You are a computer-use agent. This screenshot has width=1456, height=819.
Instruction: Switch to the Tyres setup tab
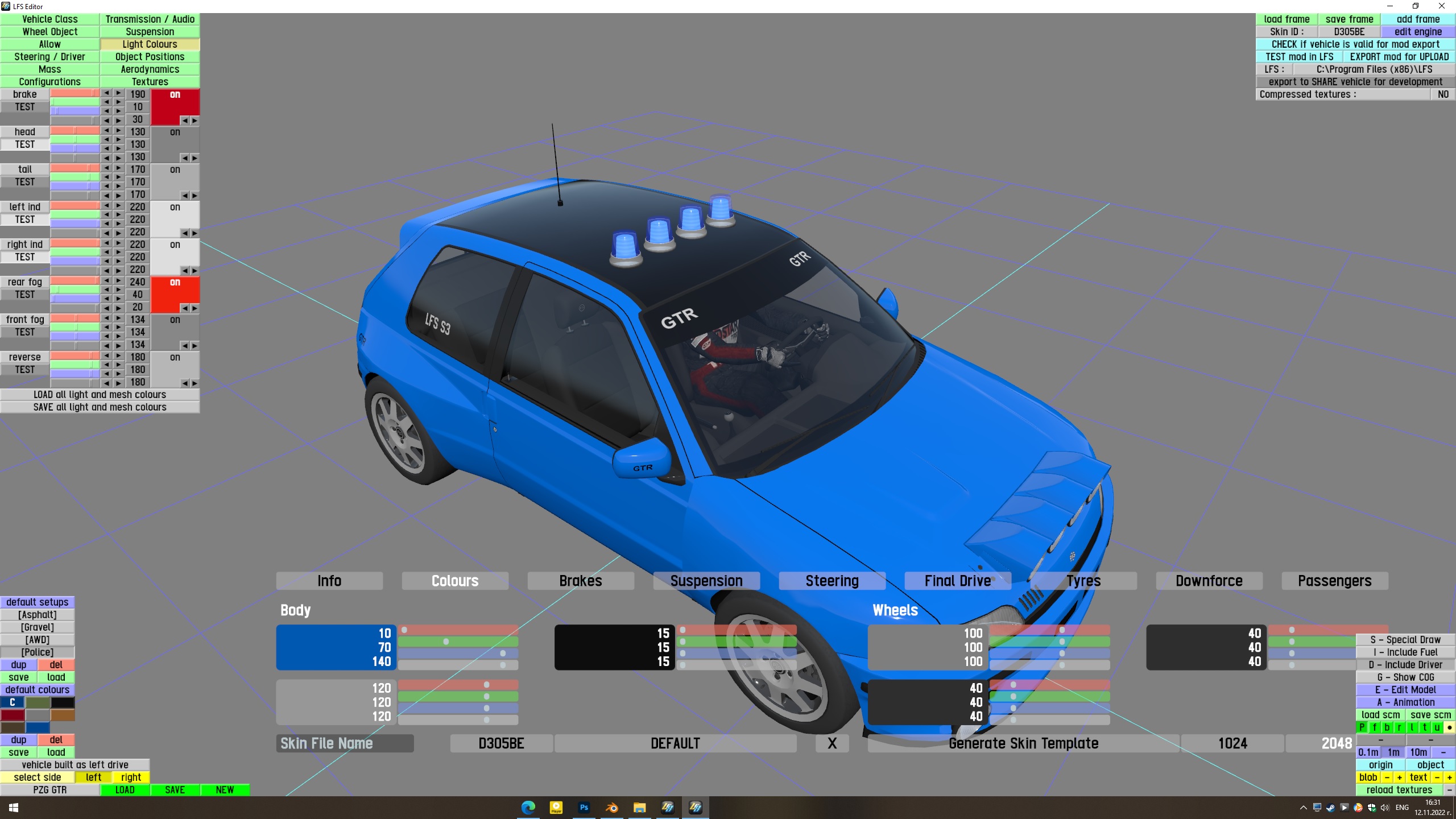pyautogui.click(x=1083, y=581)
